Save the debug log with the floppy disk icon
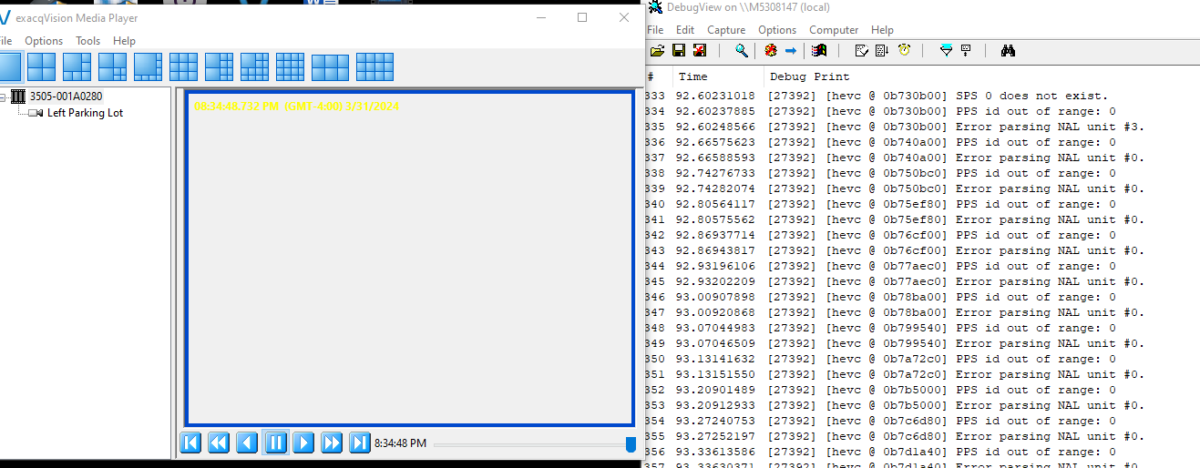 click(x=678, y=51)
